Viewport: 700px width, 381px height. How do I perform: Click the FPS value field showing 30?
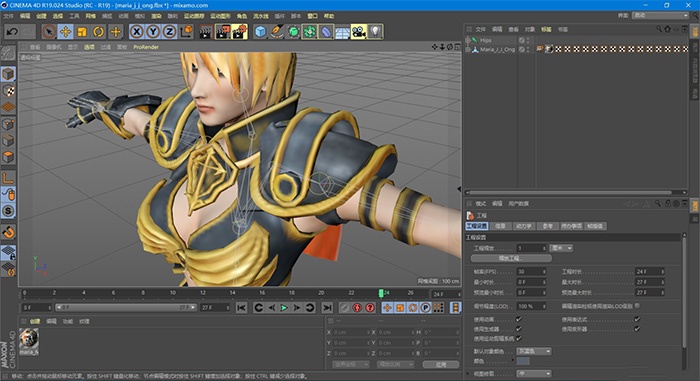[x=531, y=272]
